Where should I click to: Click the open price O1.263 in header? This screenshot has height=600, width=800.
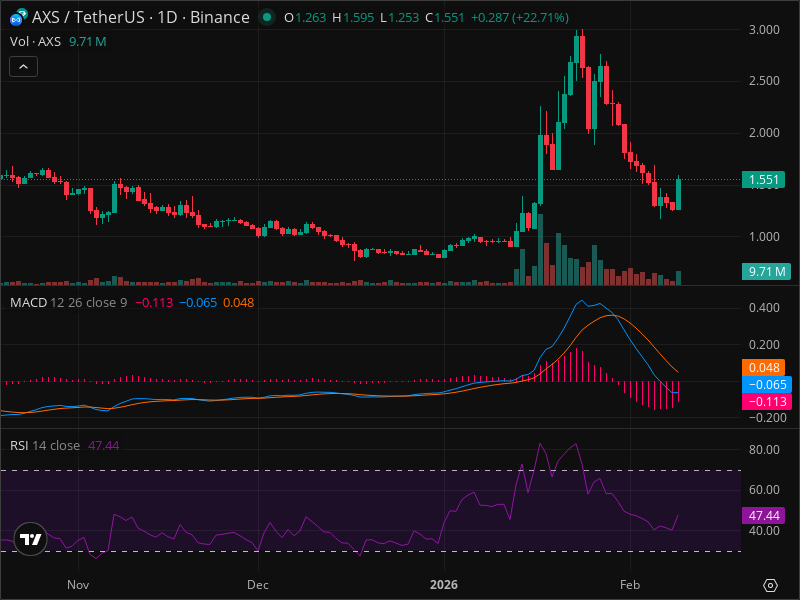[305, 18]
